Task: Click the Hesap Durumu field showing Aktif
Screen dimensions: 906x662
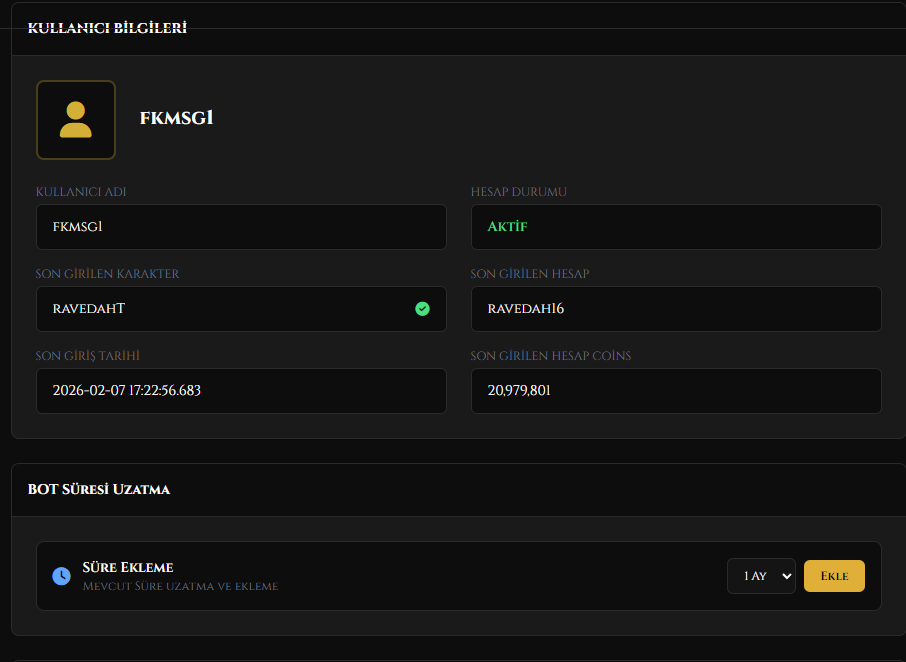Action: pos(676,227)
